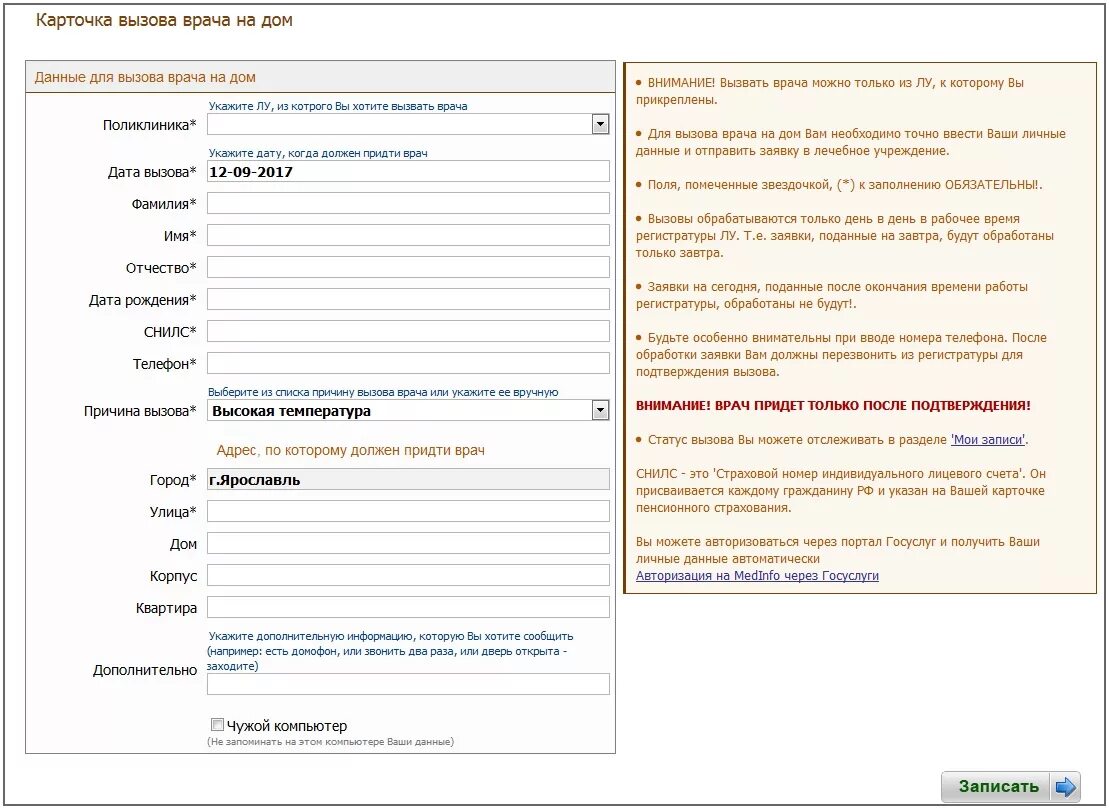
Task: Click the hint Укажите дату, когда должен придти врач
Action: tap(318, 153)
